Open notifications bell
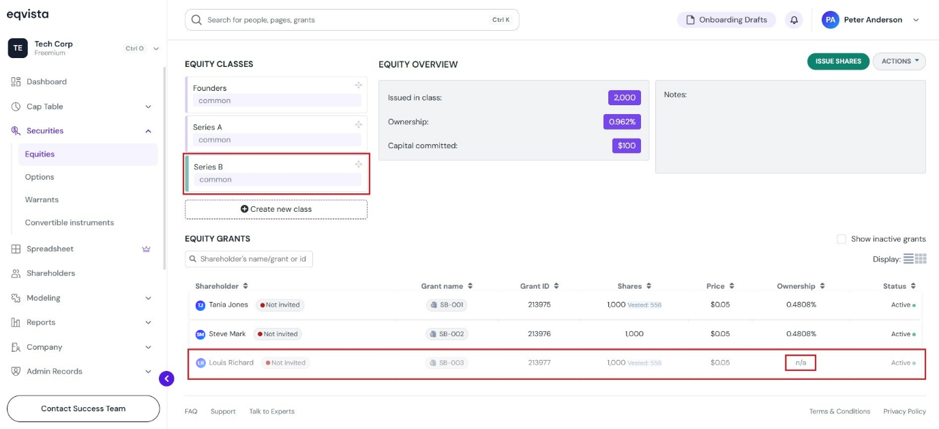 [x=794, y=20]
